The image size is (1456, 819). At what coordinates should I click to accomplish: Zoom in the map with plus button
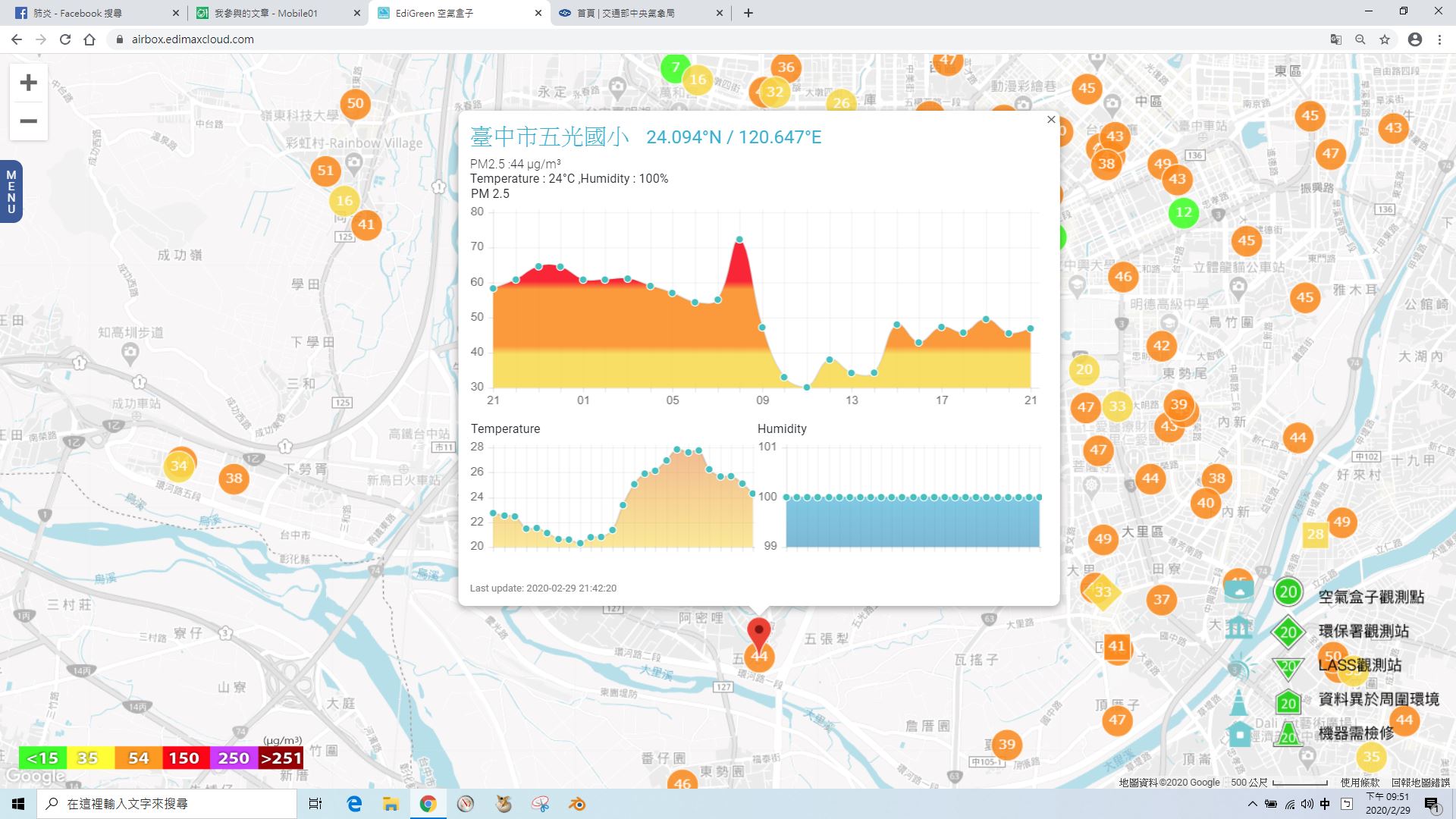coord(28,83)
